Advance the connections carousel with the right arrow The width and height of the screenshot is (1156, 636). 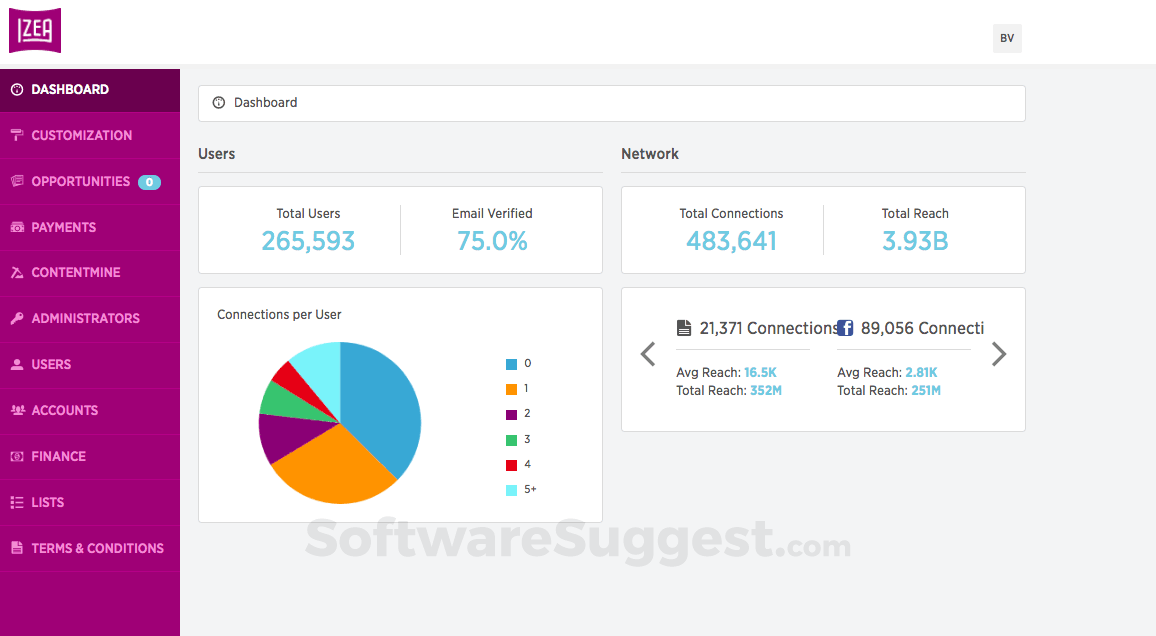[x=998, y=353]
